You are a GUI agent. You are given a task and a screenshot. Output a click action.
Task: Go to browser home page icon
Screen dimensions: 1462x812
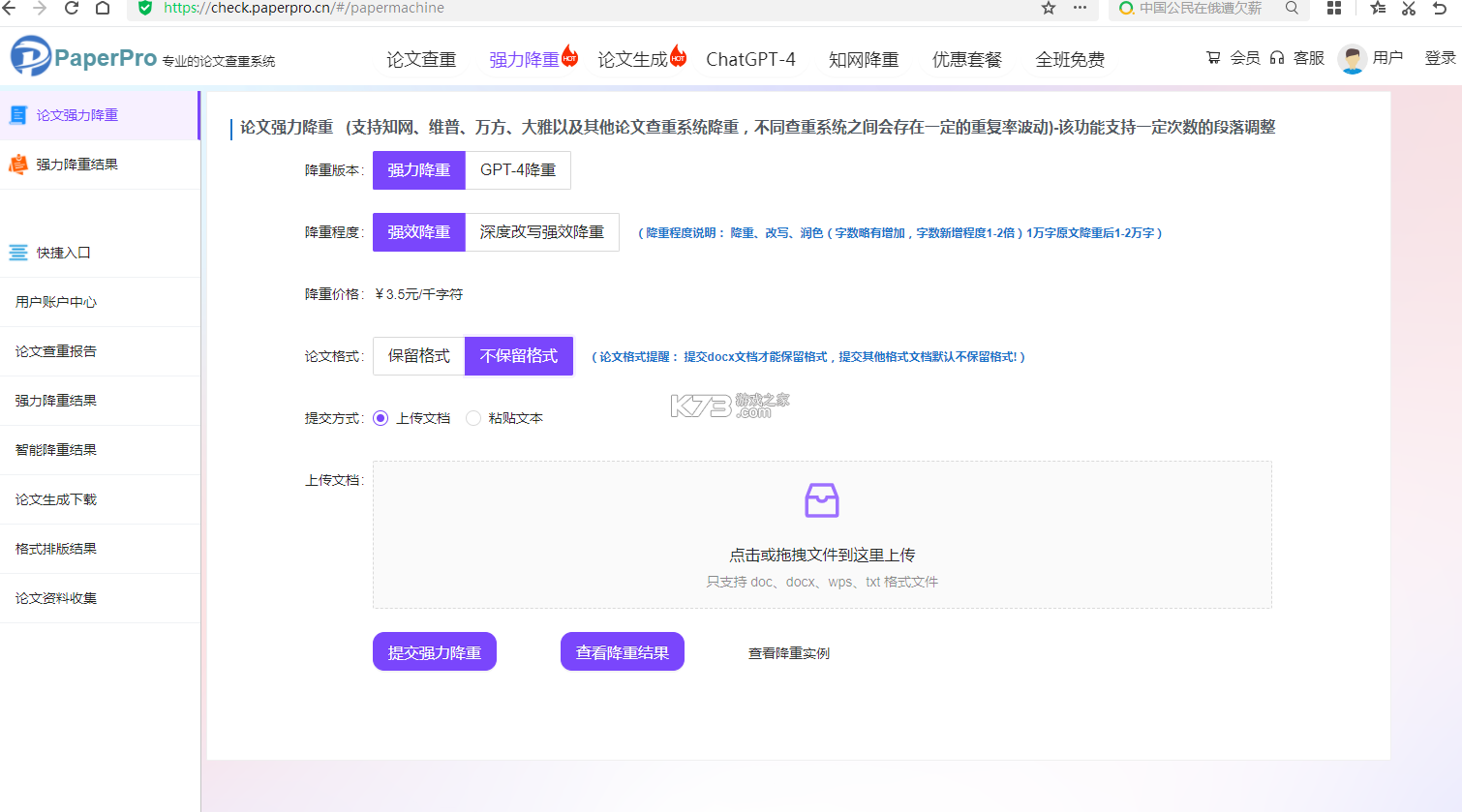coord(103,8)
